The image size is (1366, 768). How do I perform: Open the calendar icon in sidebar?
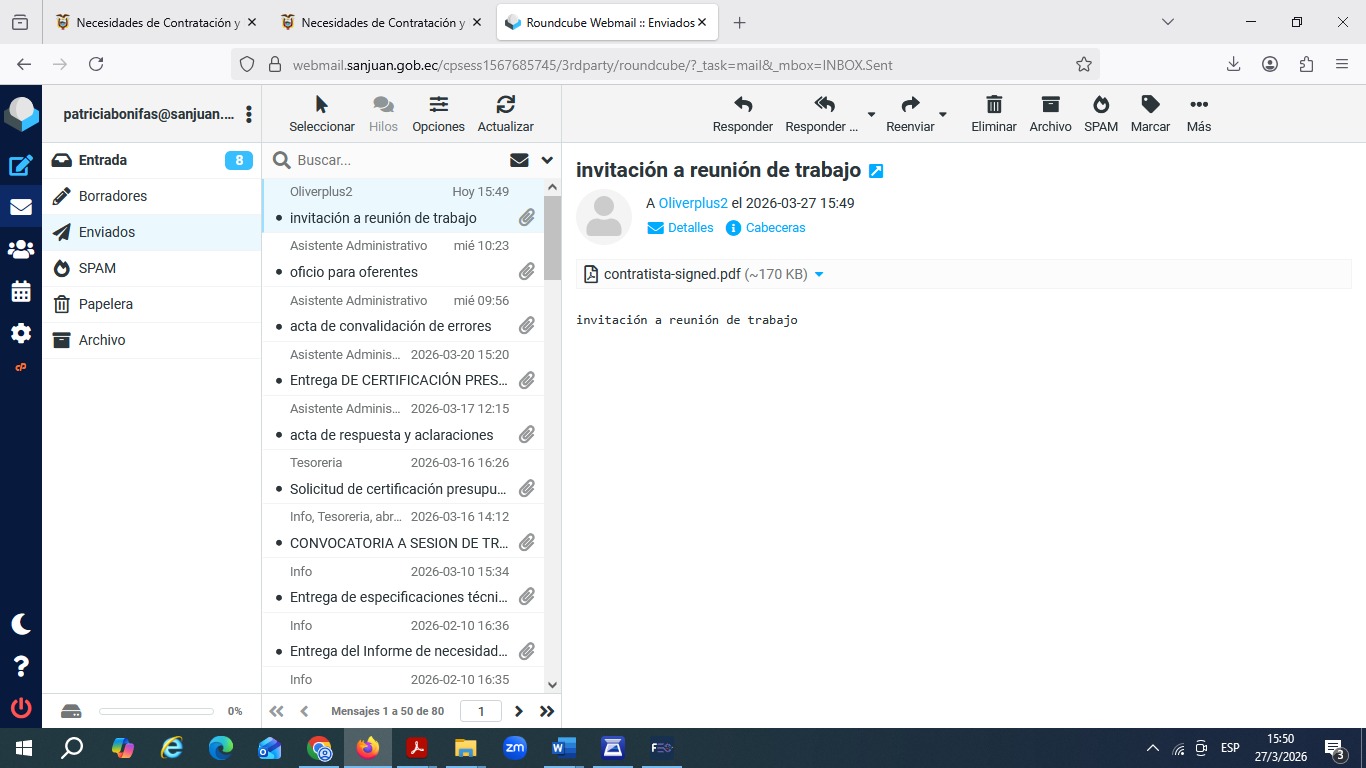21,292
